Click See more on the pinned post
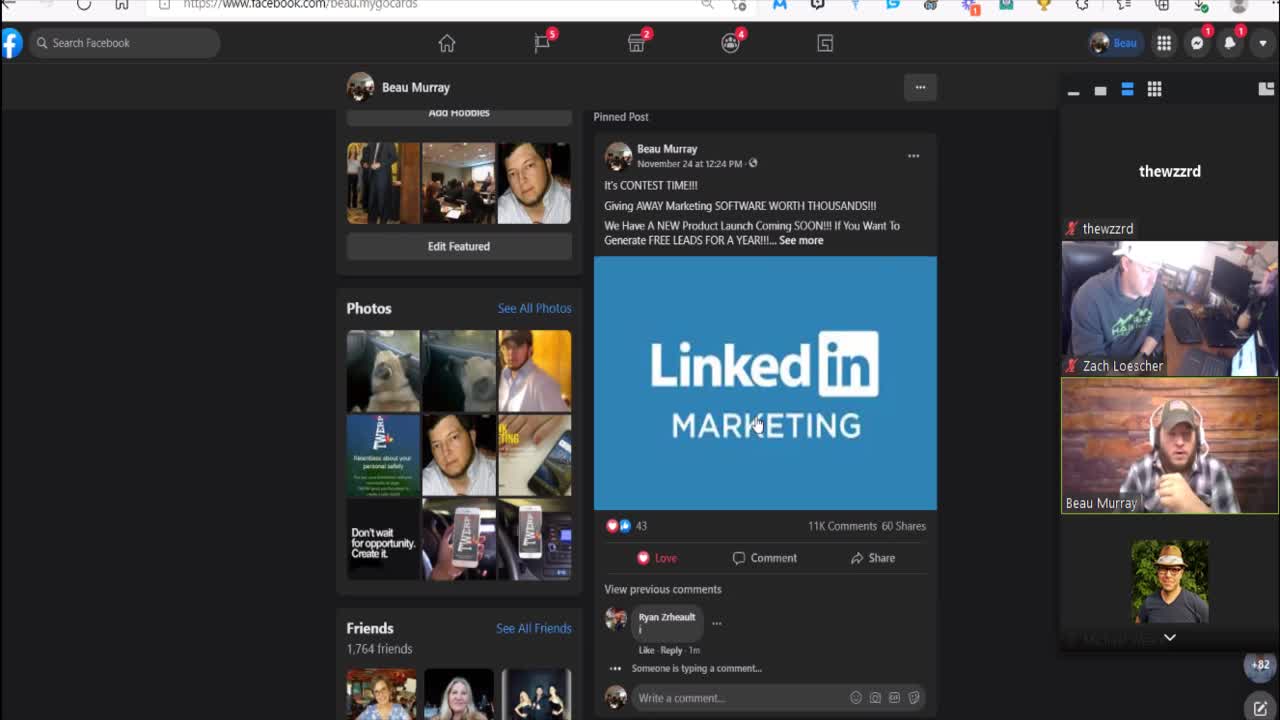This screenshot has width=1280, height=720. pos(801,240)
